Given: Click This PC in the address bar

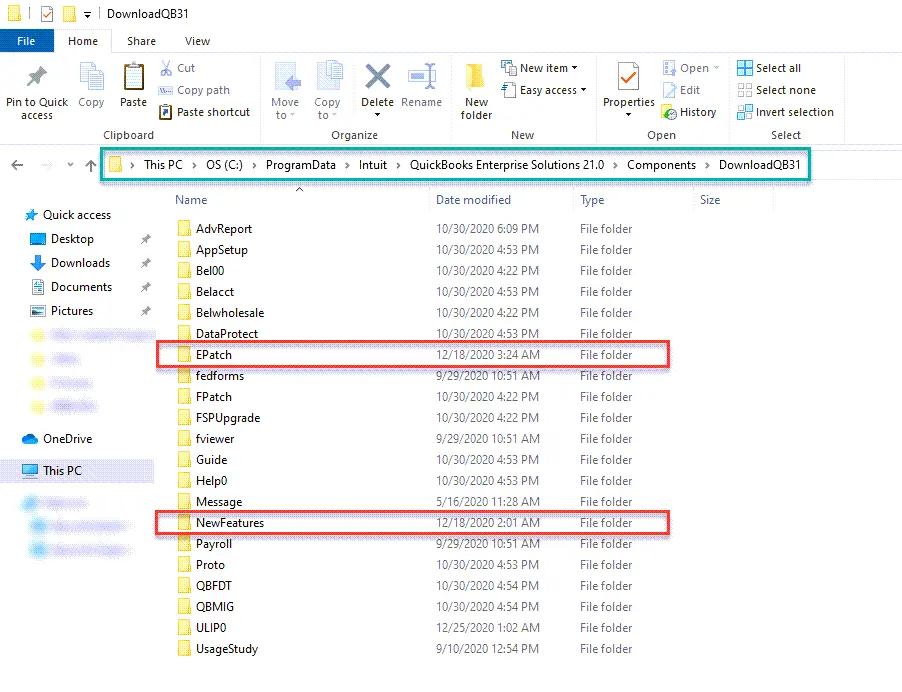Looking at the screenshot, I should (x=163, y=165).
